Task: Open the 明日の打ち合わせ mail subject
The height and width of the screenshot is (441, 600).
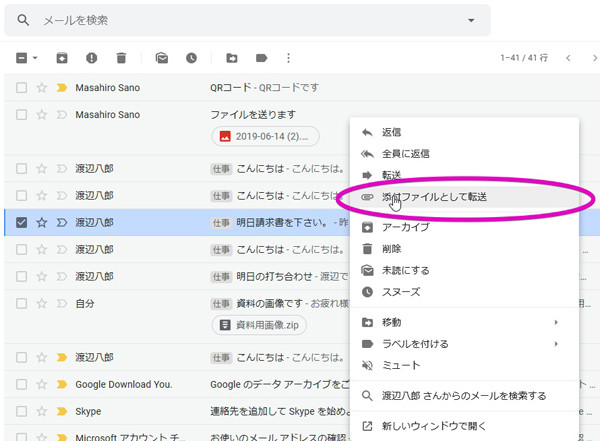Action: (274, 276)
